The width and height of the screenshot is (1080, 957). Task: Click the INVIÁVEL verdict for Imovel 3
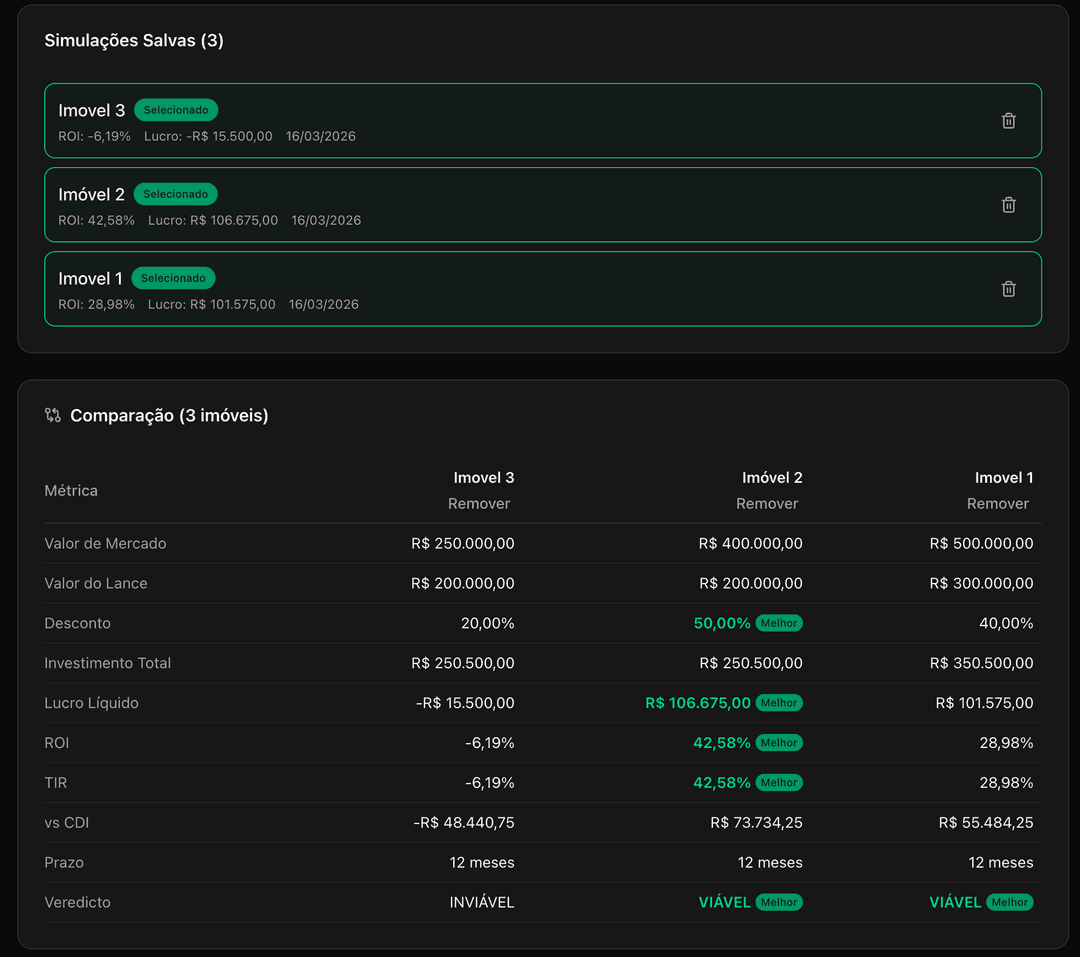click(482, 902)
